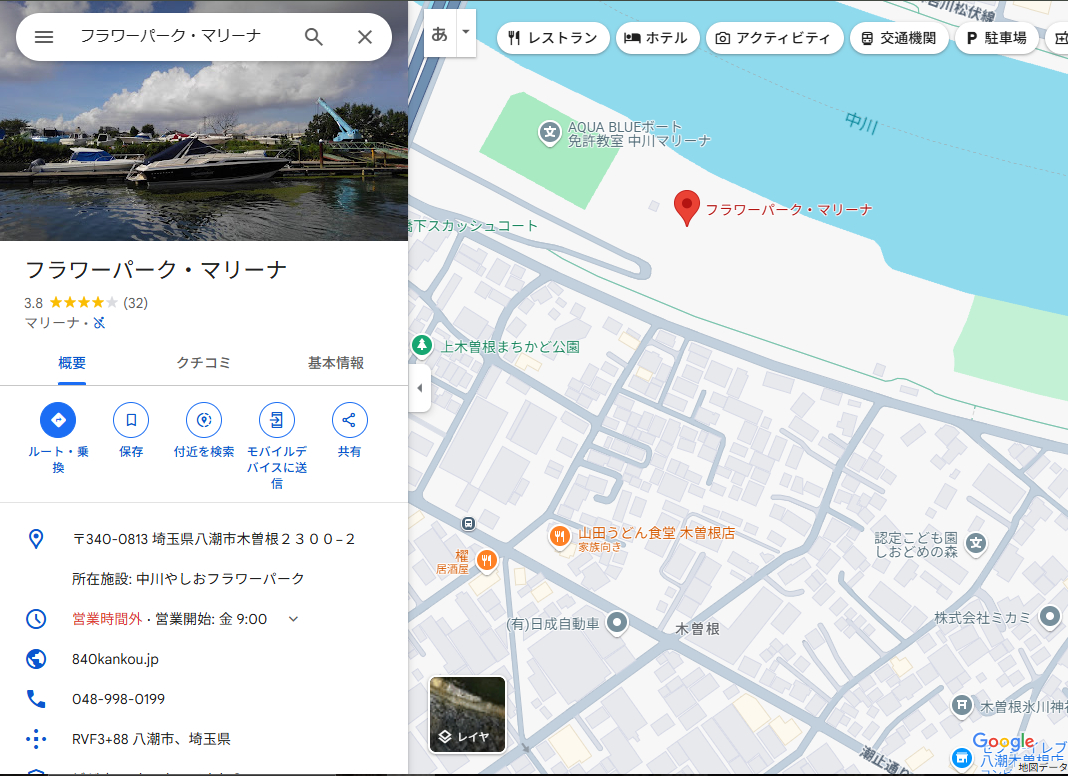Screen dimensions: 1068x776
Task: Click the 認定こども園しおどめの森 school marker
Action: click(976, 544)
